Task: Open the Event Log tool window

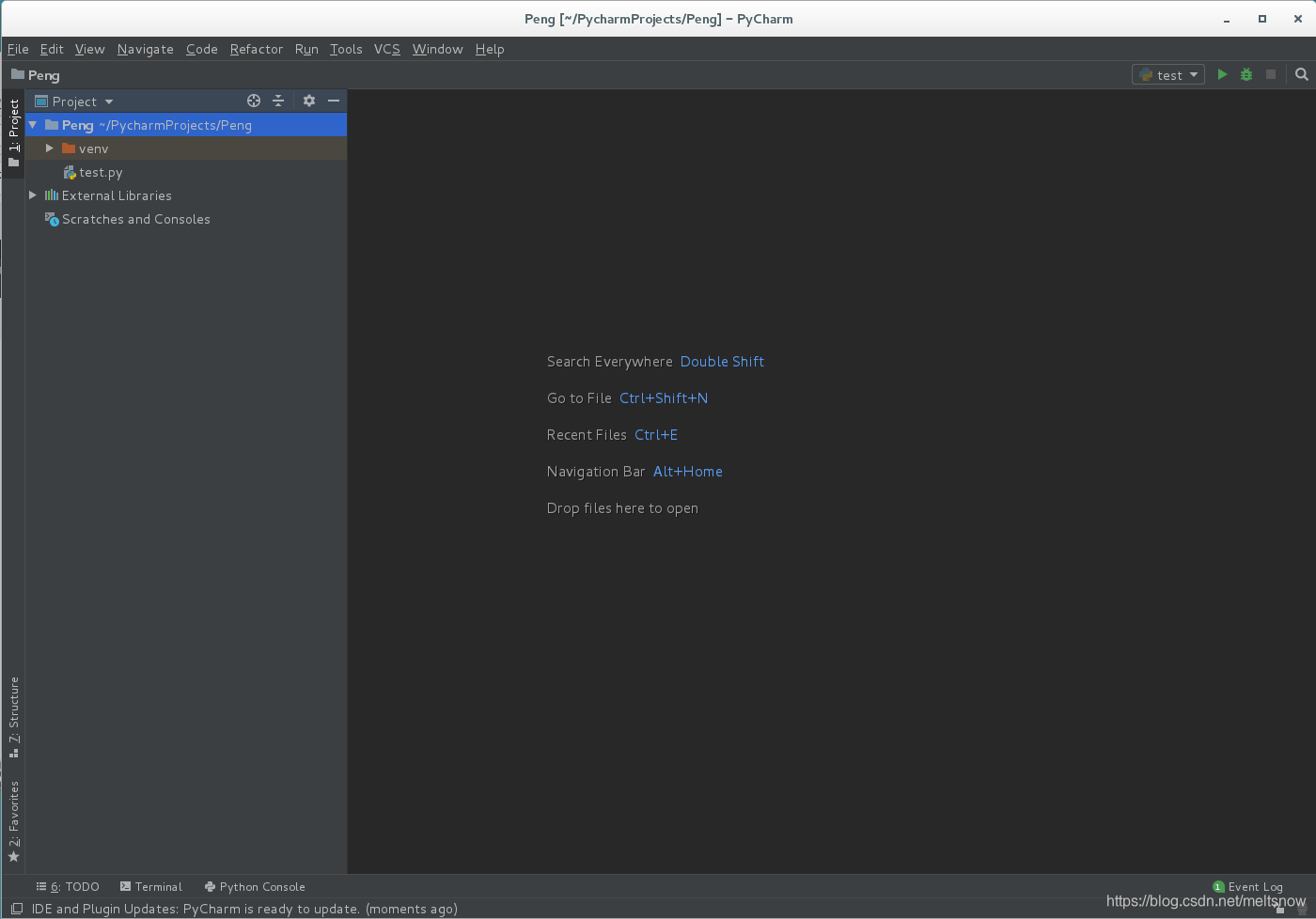Action: pos(1247,886)
